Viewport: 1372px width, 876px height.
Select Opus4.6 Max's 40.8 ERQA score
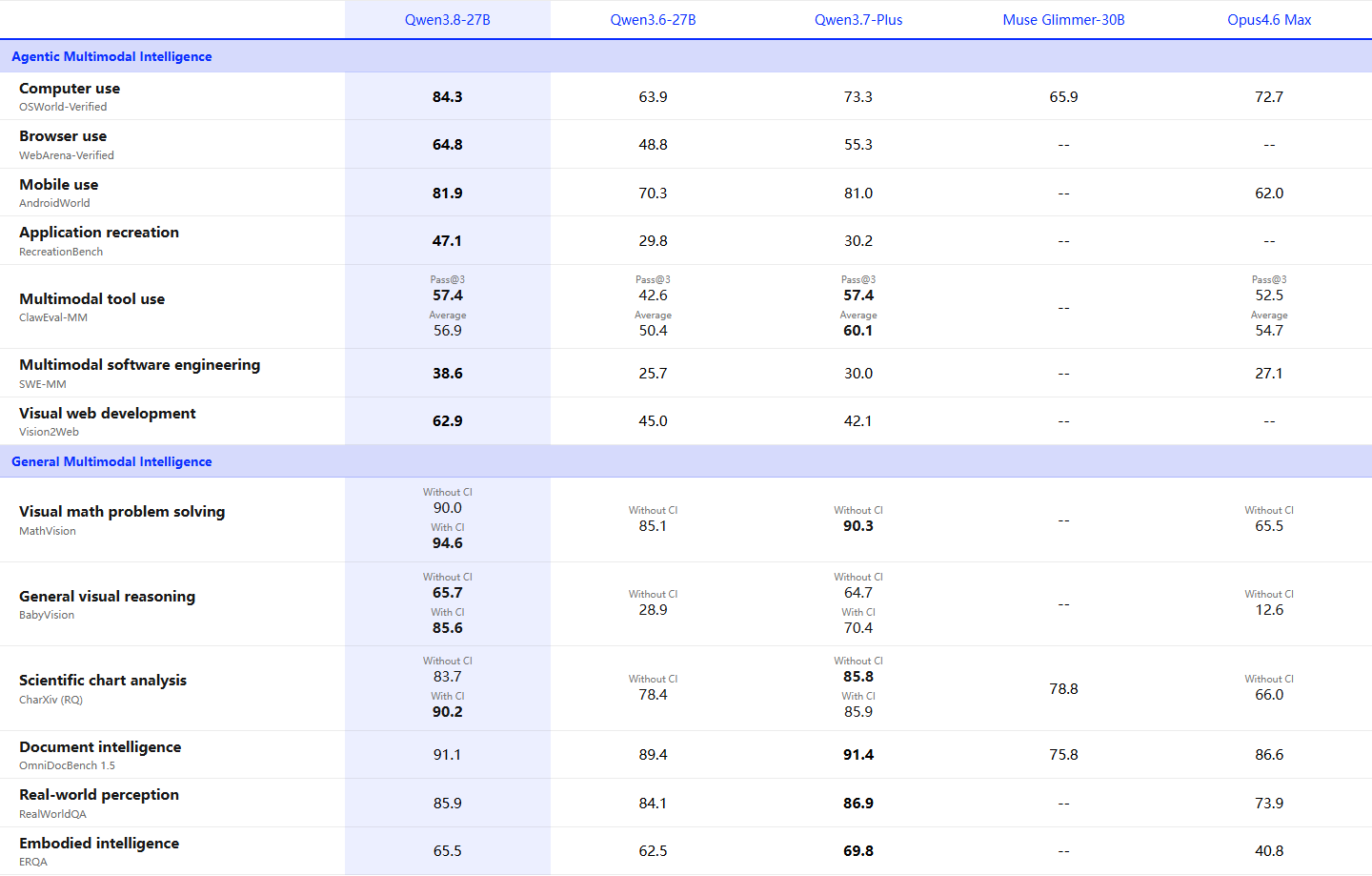(1269, 851)
